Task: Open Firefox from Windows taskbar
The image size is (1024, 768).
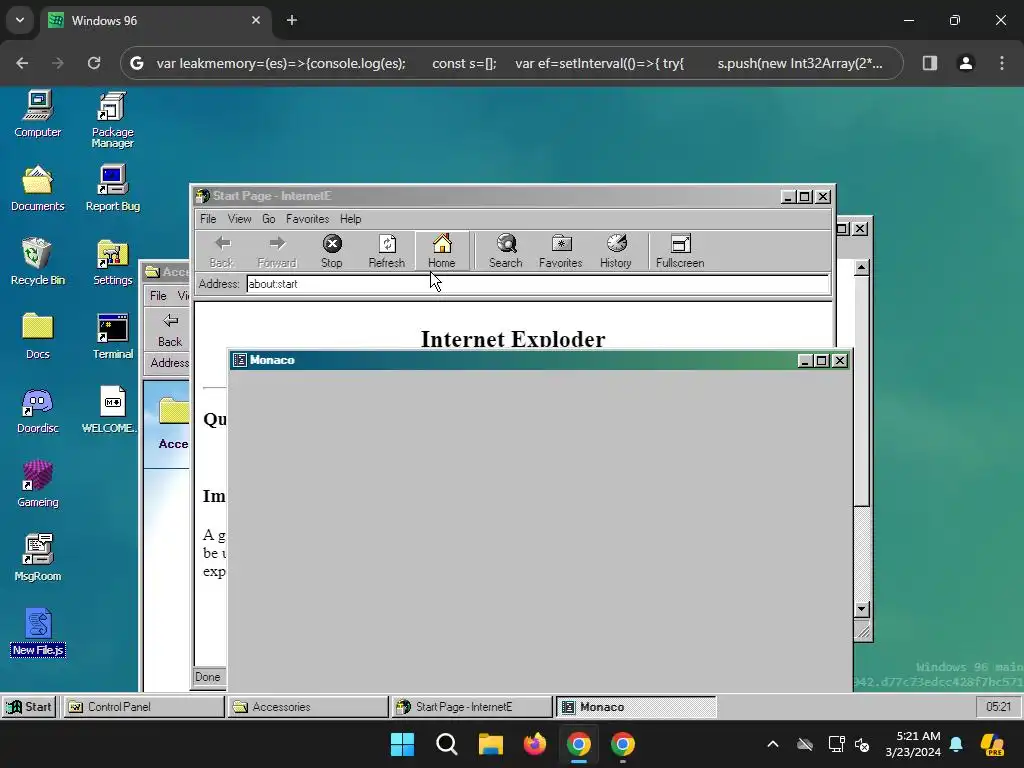Action: pyautogui.click(x=534, y=744)
